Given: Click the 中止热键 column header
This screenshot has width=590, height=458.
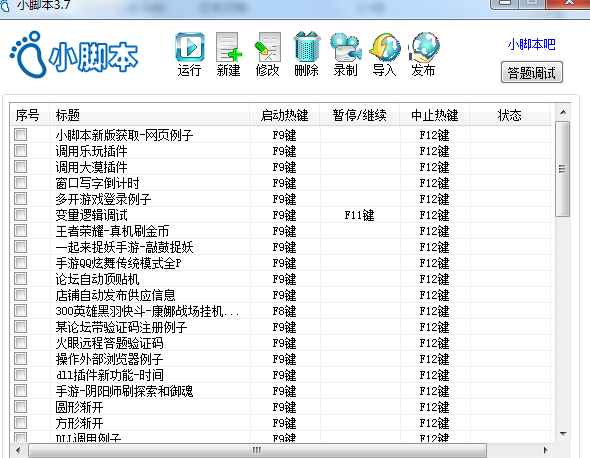Looking at the screenshot, I should coord(434,115).
